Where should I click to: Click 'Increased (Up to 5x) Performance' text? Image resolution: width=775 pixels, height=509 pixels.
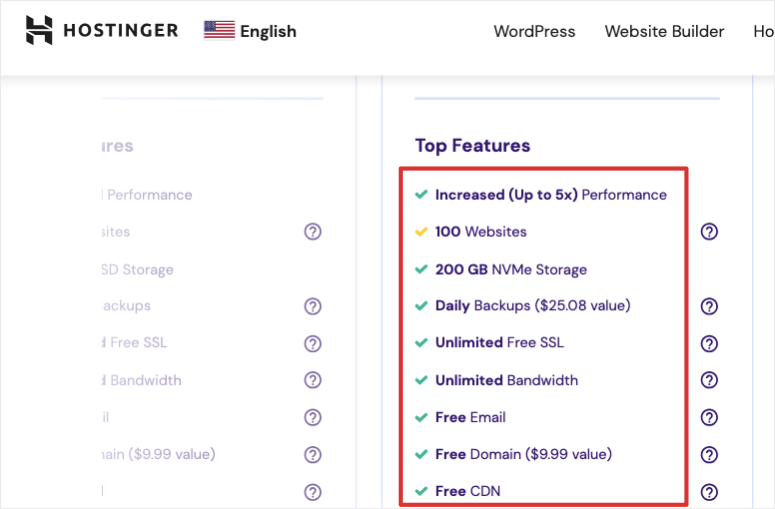pyautogui.click(x=551, y=195)
